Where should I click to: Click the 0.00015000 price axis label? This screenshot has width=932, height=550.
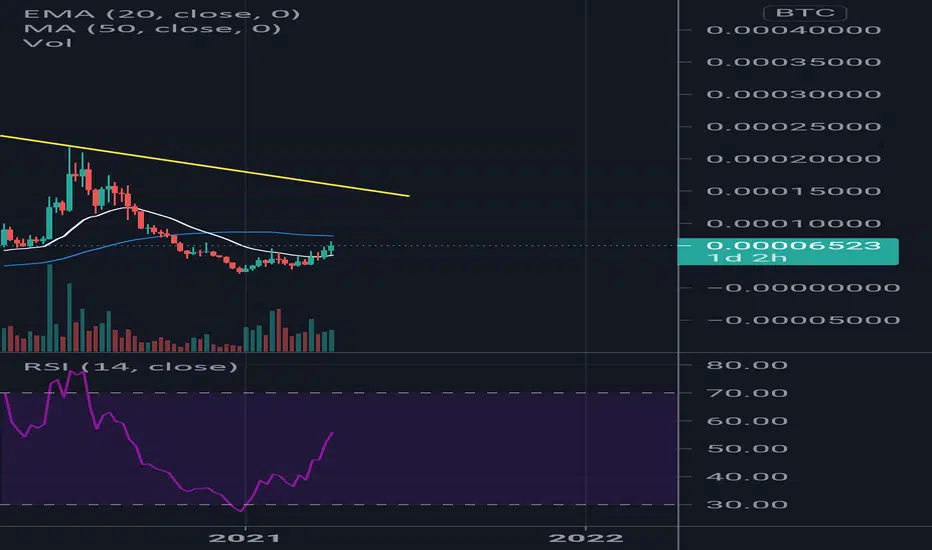(794, 191)
